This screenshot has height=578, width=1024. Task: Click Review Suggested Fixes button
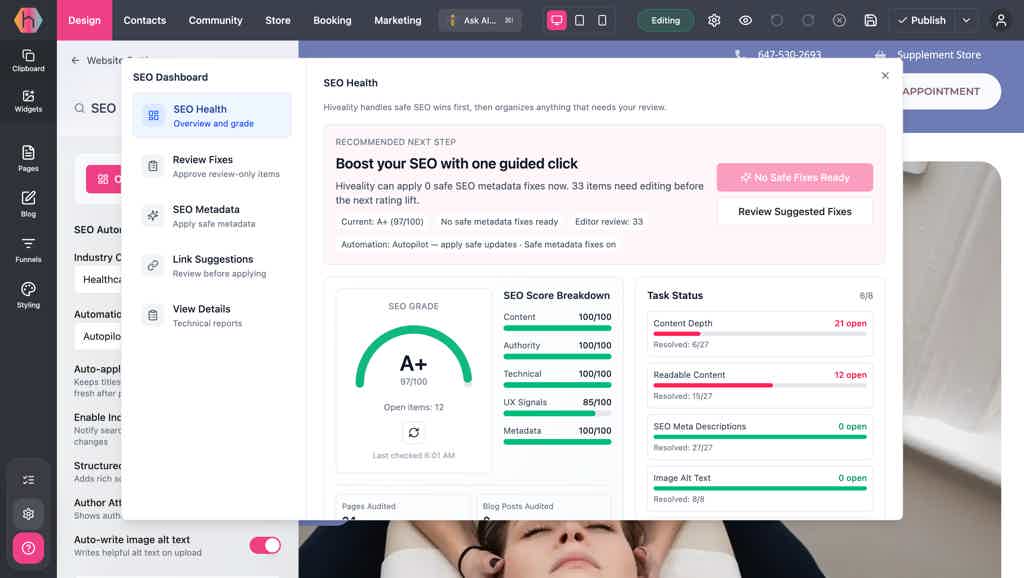pos(795,212)
